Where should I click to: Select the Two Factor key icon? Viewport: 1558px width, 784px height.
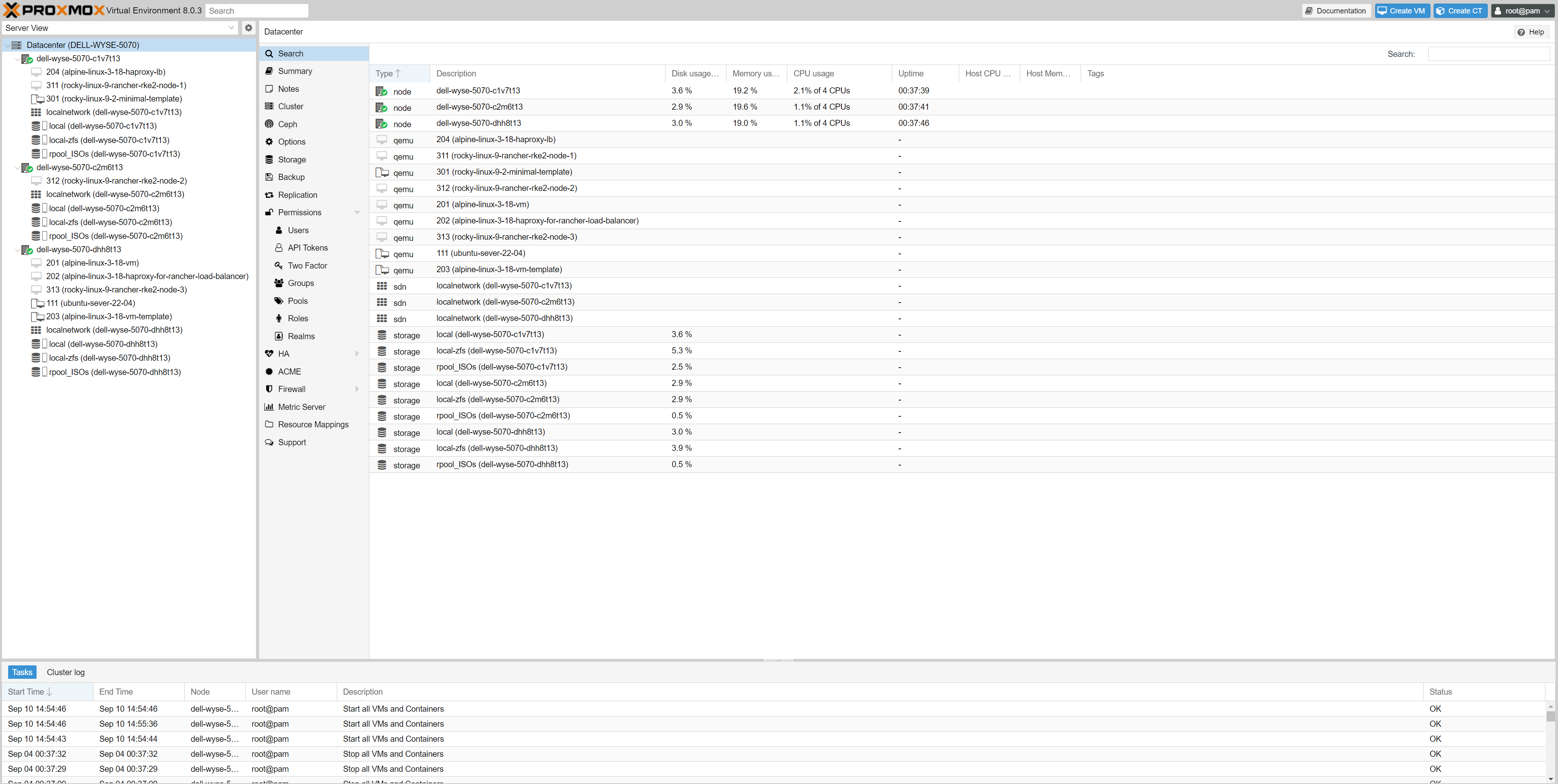[279, 266]
